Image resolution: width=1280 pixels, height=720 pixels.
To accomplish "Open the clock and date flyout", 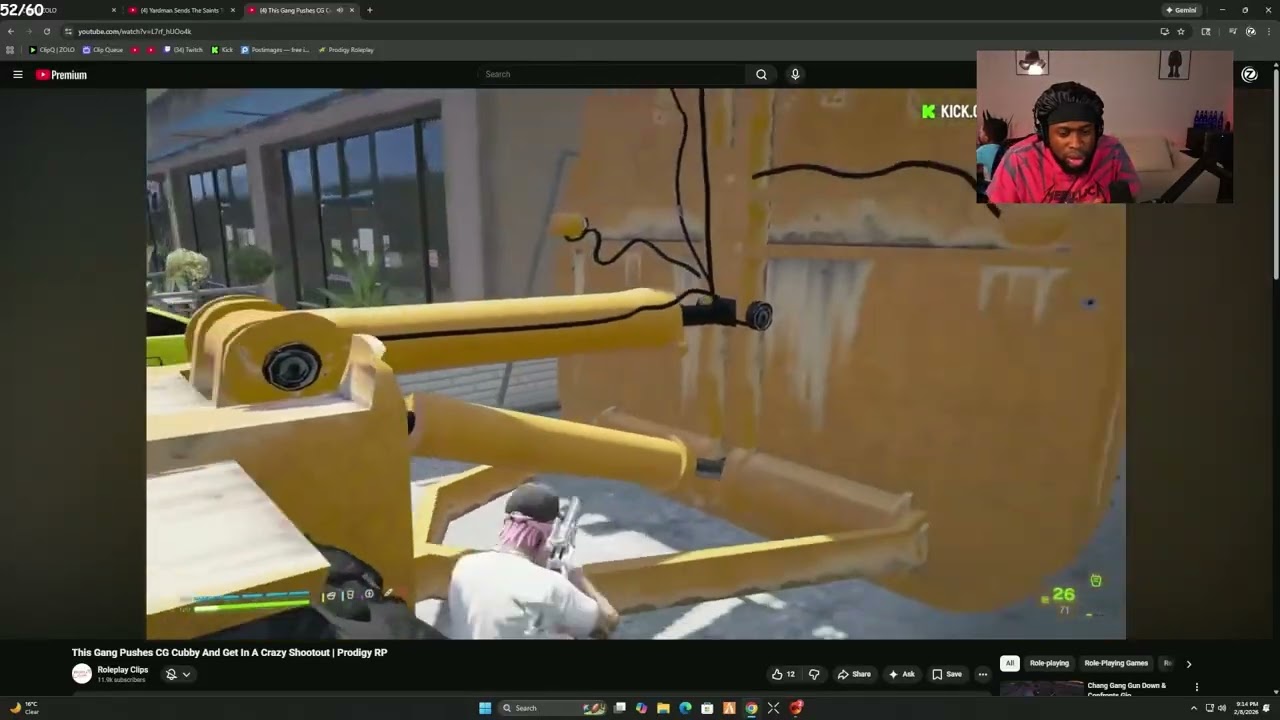I will point(1246,708).
